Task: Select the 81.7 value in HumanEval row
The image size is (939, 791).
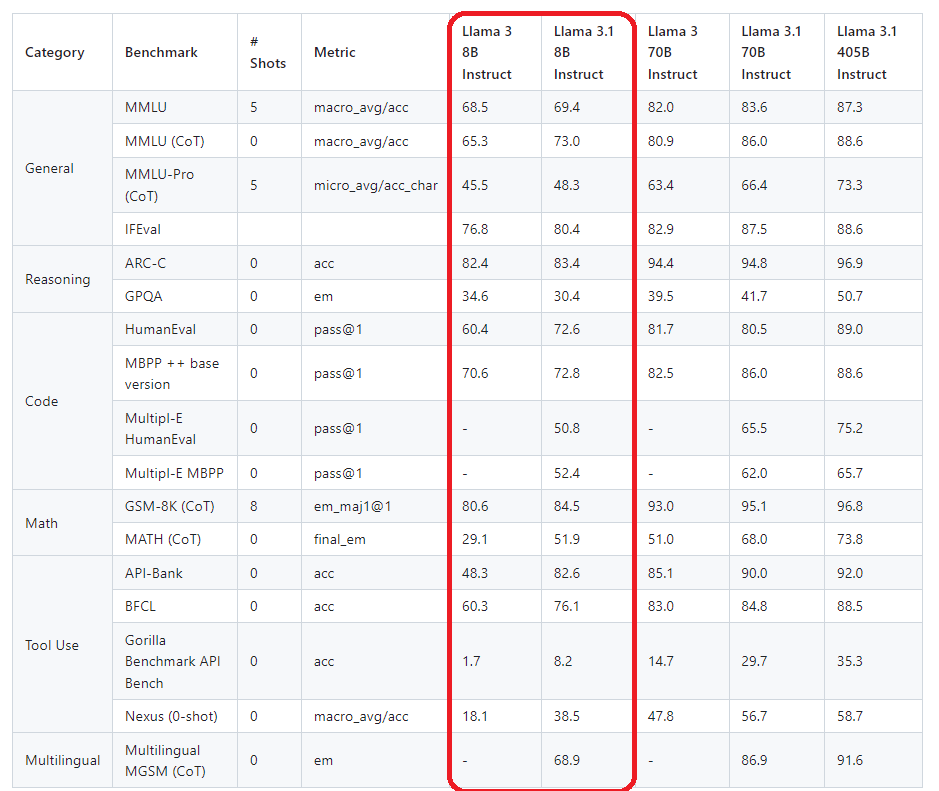Action: [x=661, y=329]
